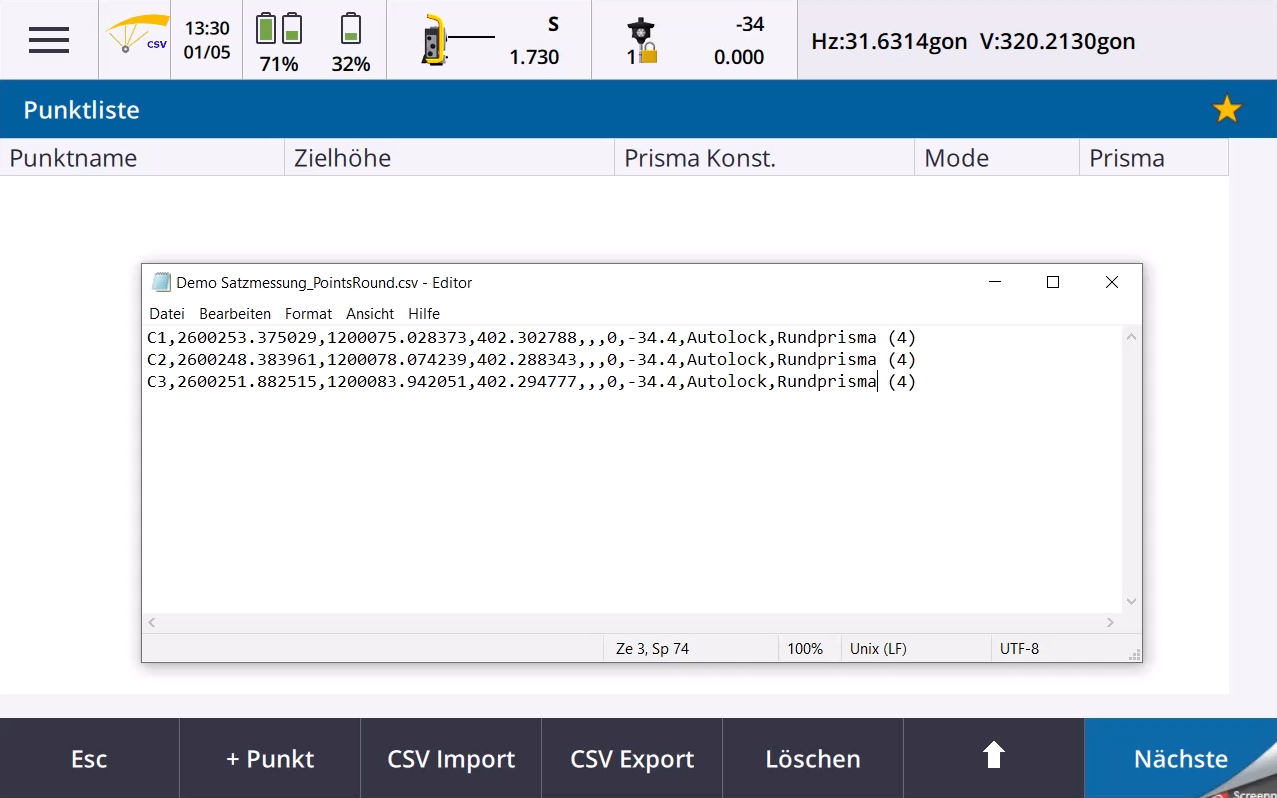The height and width of the screenshot is (798, 1277).
Task: Sort by the Punktname column header
Action: click(142, 158)
